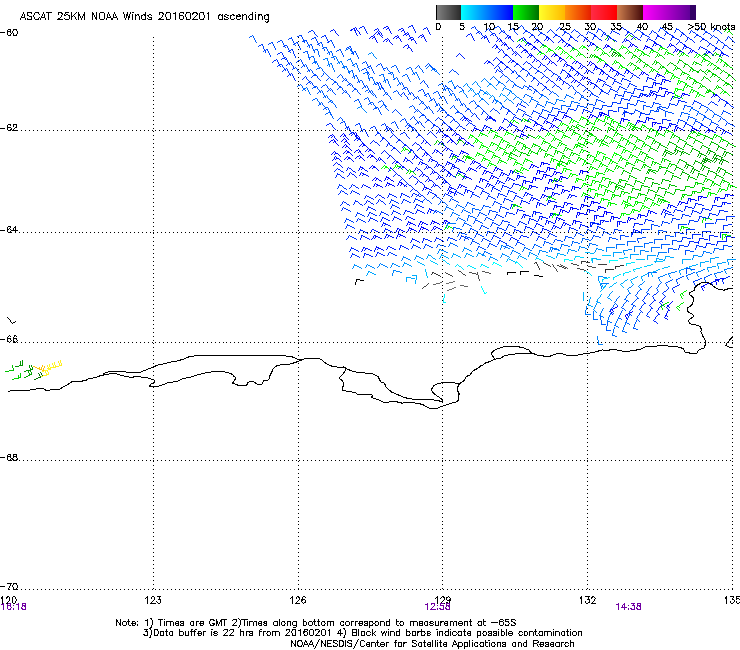740x650 pixels.
Task: Click the legend tick label '25'
Action: 564,27
